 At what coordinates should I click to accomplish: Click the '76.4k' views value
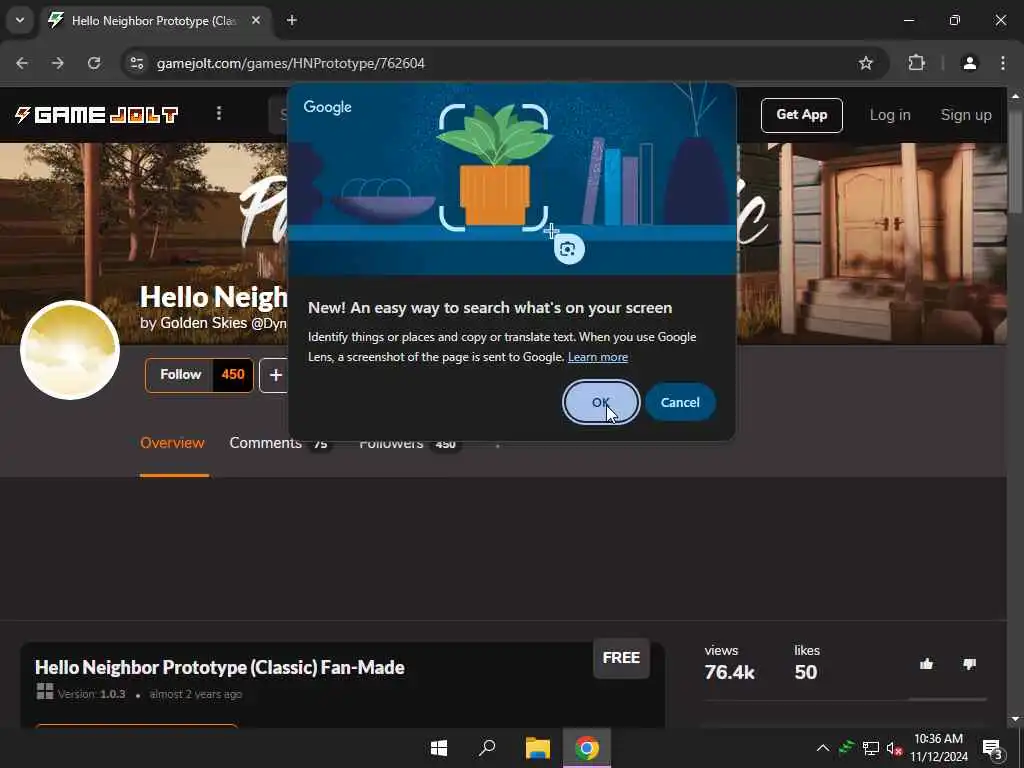pyautogui.click(x=729, y=672)
